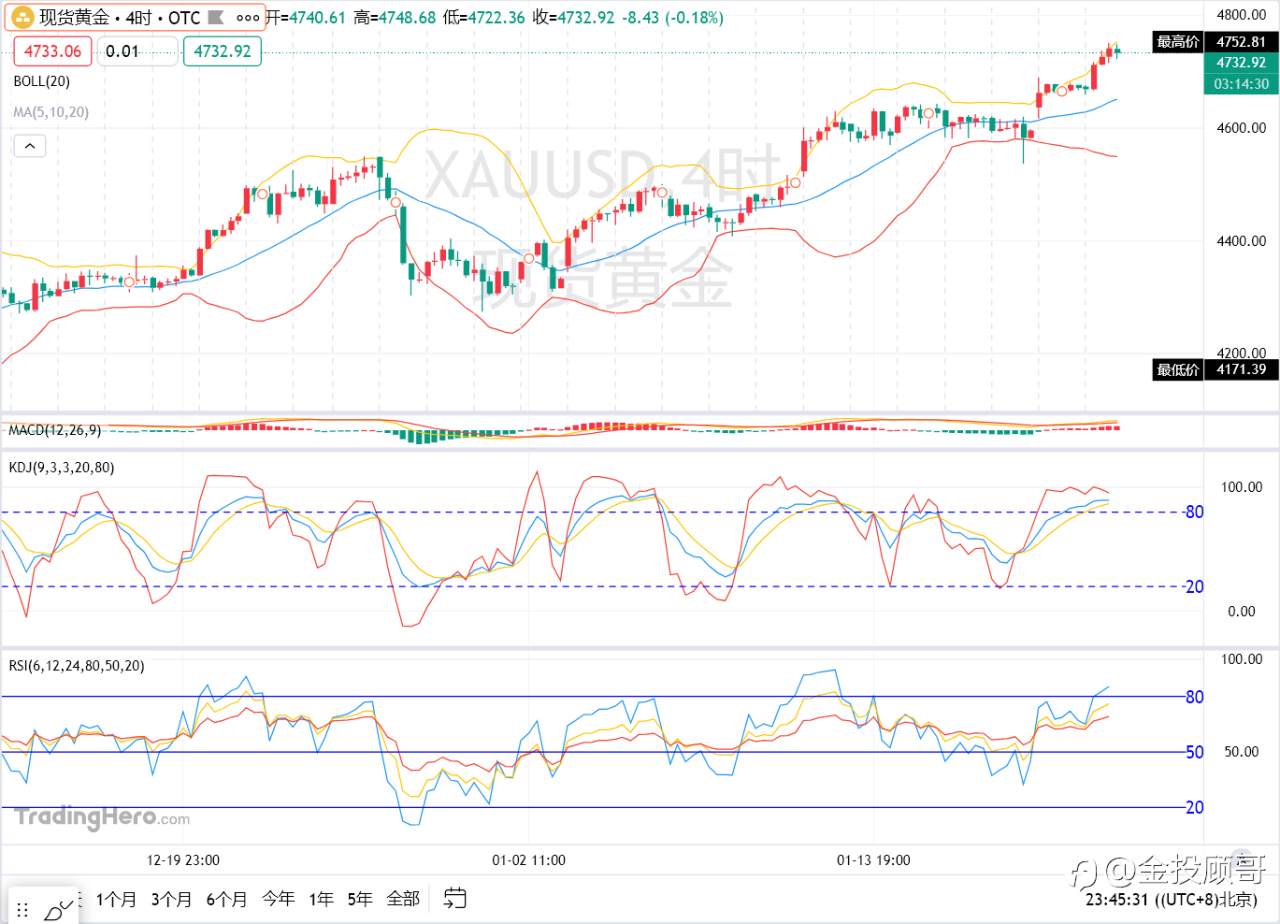Switch range to 1个月
The height and width of the screenshot is (924, 1280).
(117, 898)
